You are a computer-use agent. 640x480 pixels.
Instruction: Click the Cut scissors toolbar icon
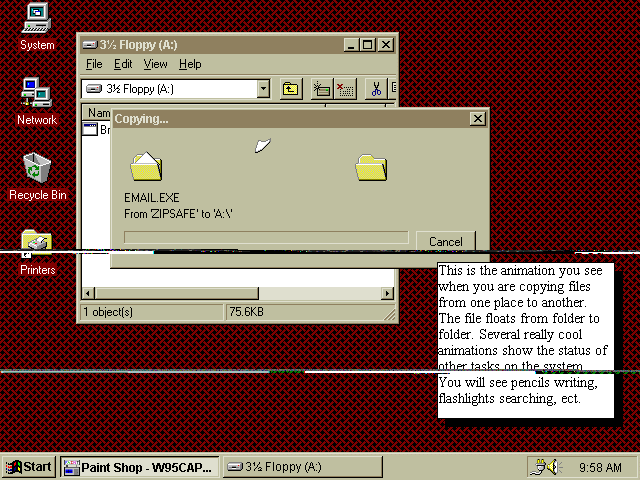point(376,89)
